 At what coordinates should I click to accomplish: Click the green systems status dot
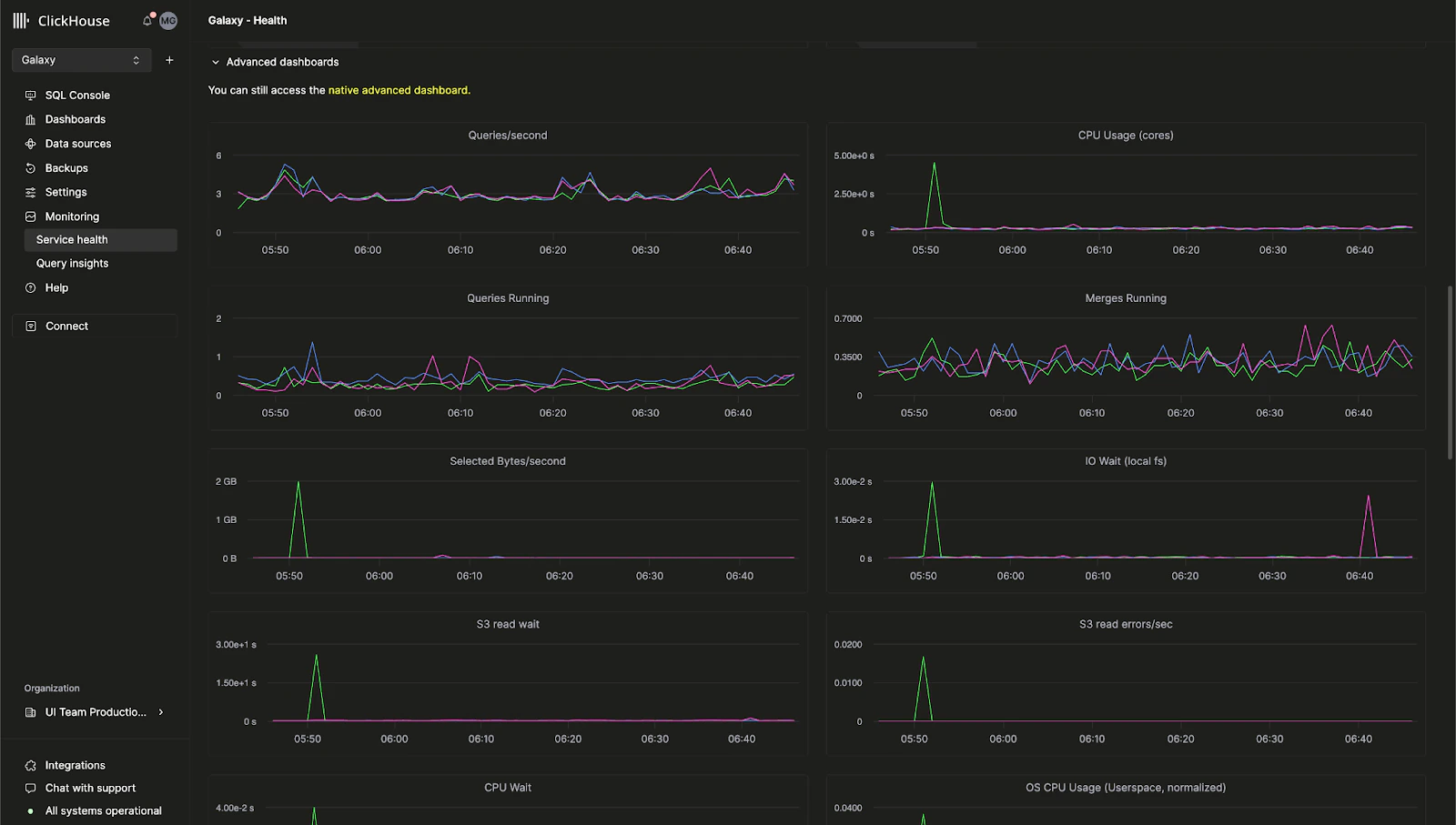[x=31, y=811]
